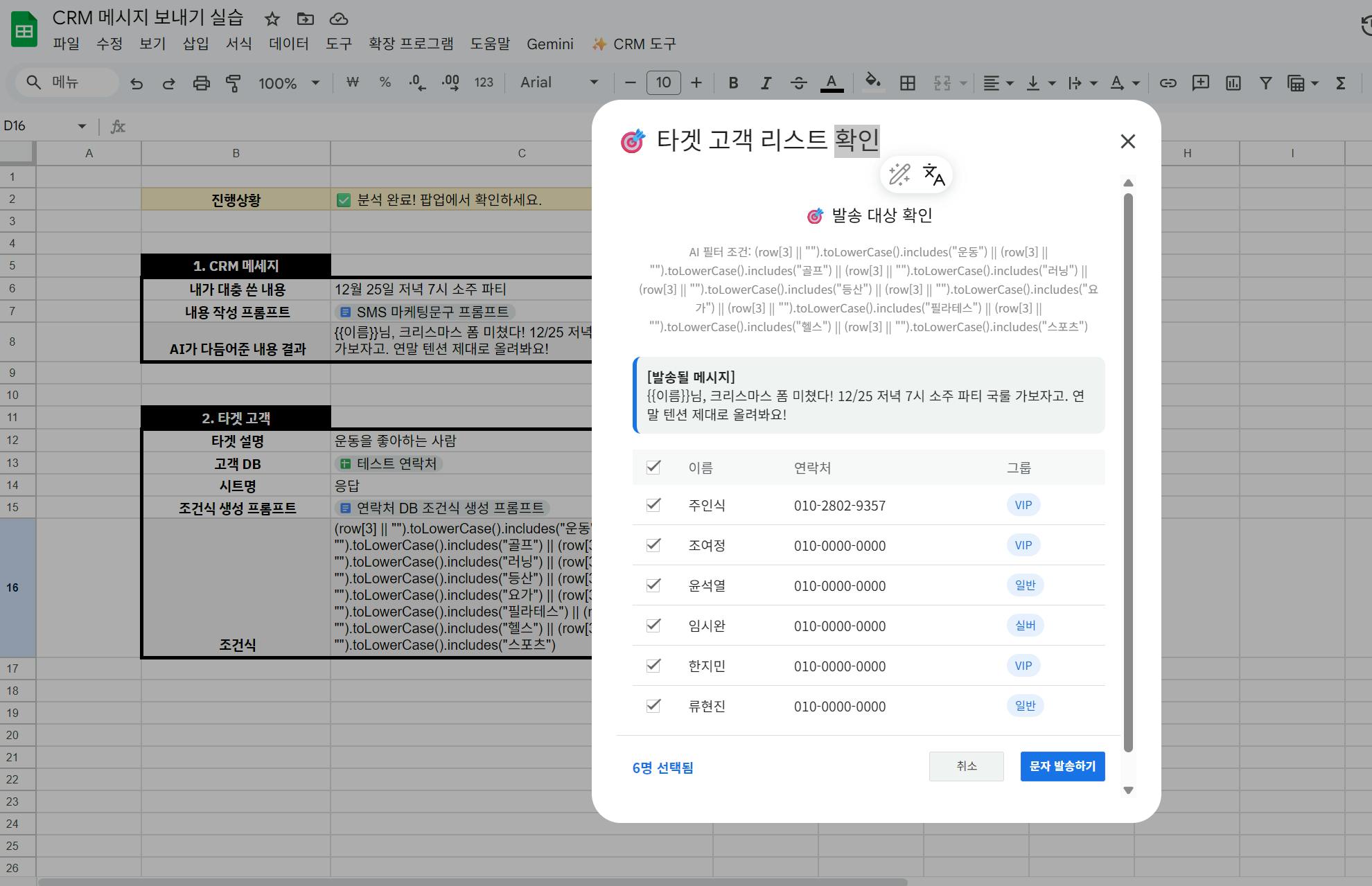Open the zoom level 100% dropdown
The width and height of the screenshot is (1372, 886).
288,82
